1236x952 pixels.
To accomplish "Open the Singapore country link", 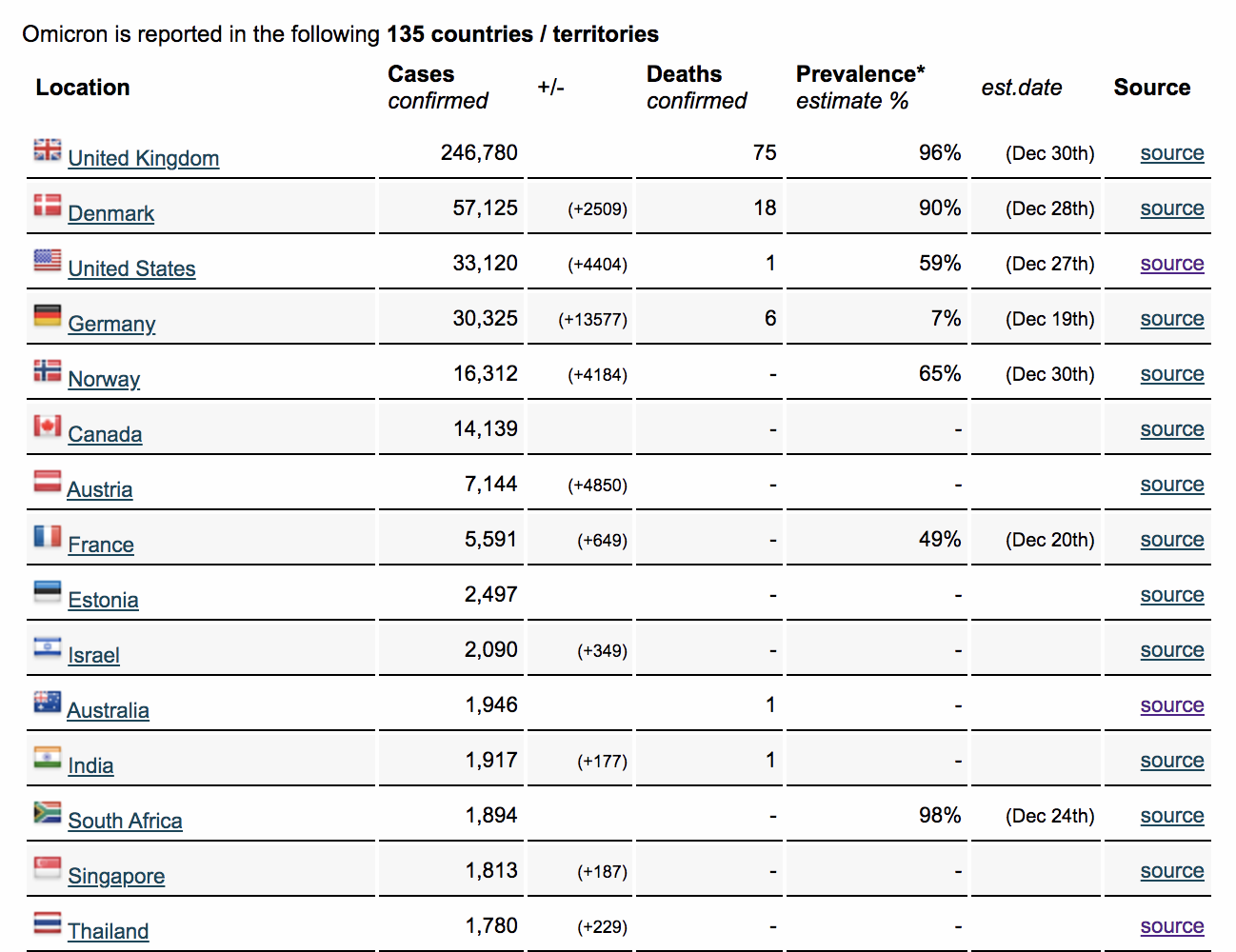I will click(x=116, y=876).
